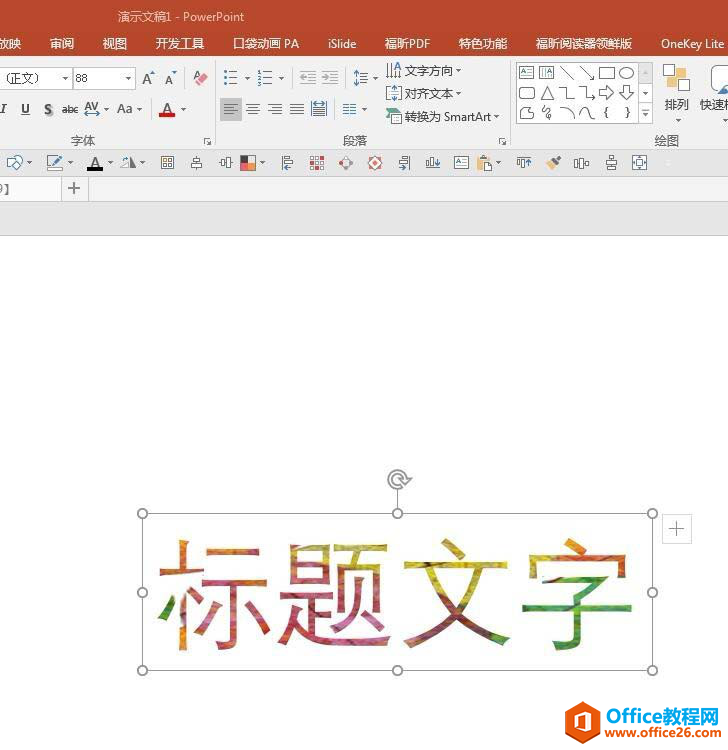The width and height of the screenshot is (728, 750).
Task: Click the flip or rotate icon in toolbar
Action: (128, 163)
